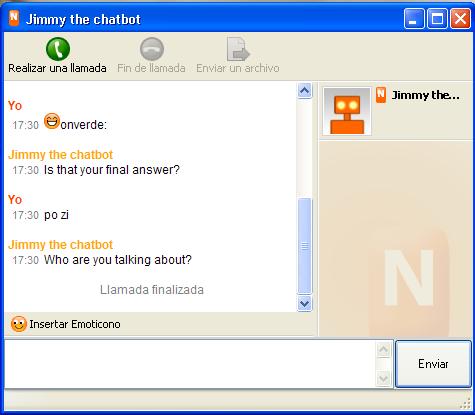The height and width of the screenshot is (415, 475).
Task: Click the send file document icon
Action: click(x=238, y=49)
